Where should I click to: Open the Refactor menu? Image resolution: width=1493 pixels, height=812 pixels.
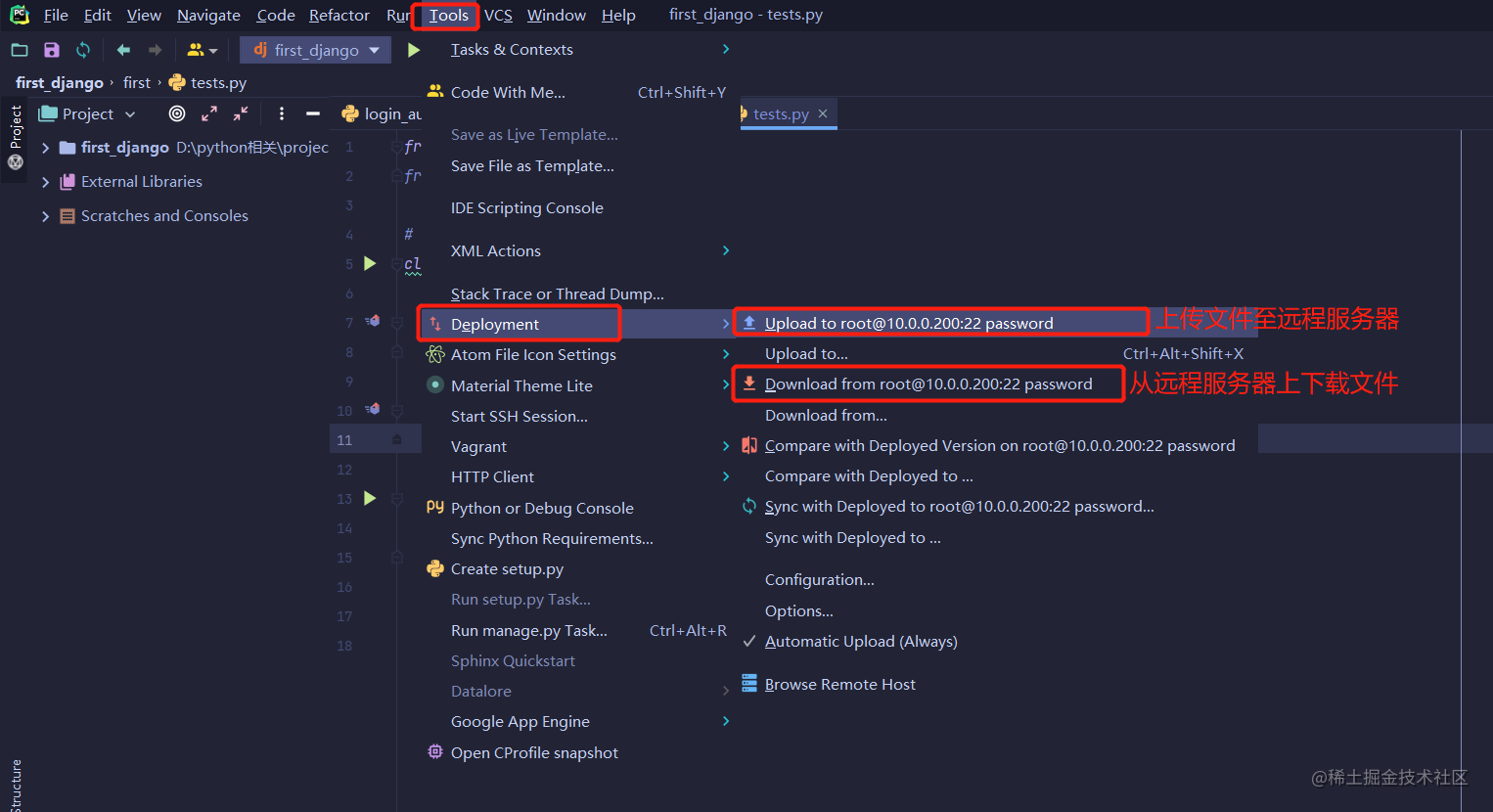(339, 16)
